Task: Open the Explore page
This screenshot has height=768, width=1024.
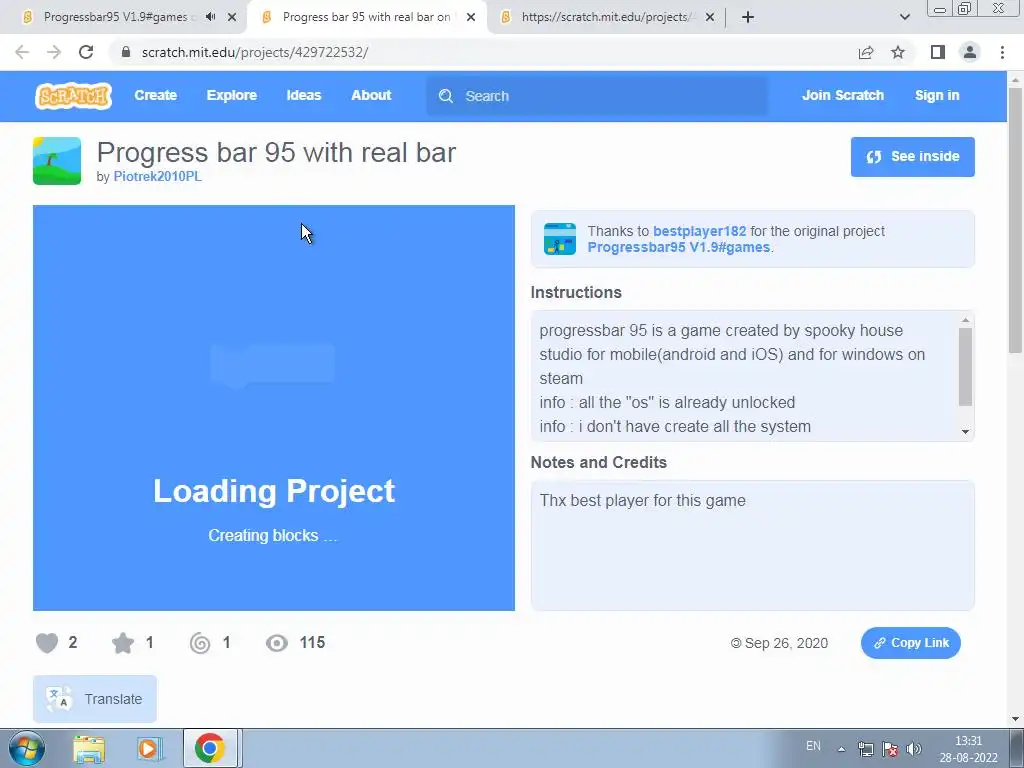Action: [x=232, y=95]
